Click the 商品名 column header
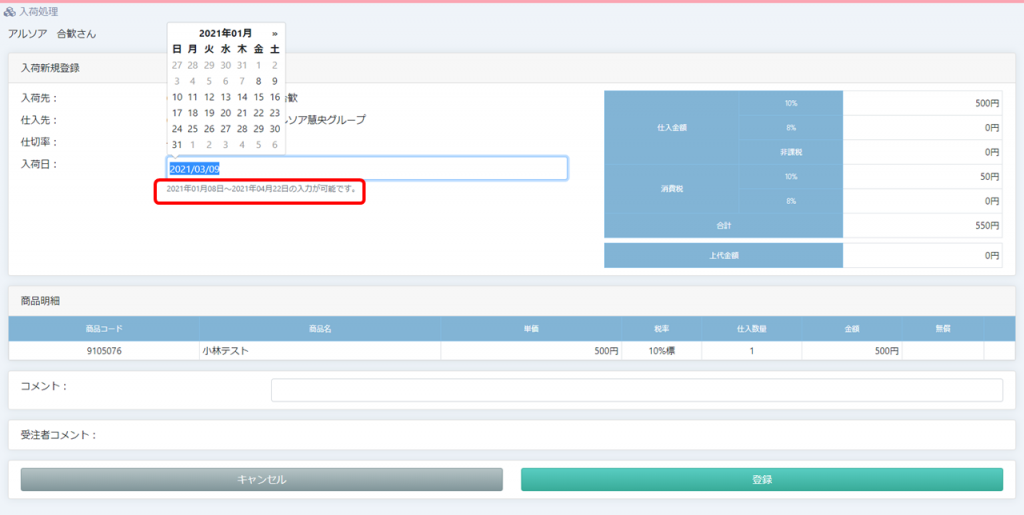This screenshot has width=1024, height=515. [x=320, y=329]
